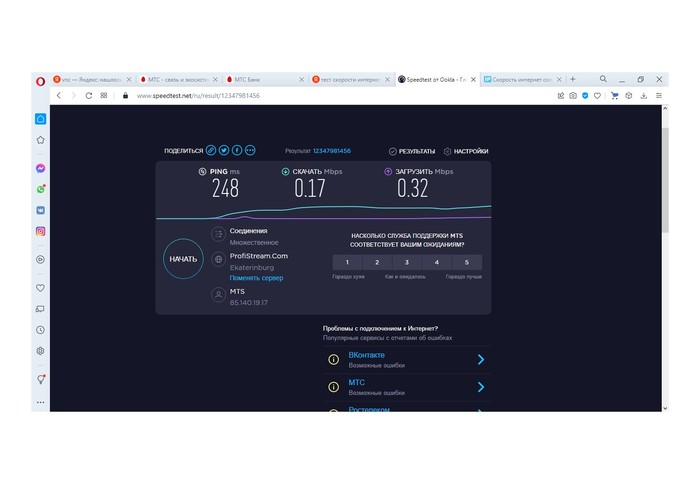
Task: Expand МТС row chevron arrow
Action: pyautogui.click(x=481, y=387)
